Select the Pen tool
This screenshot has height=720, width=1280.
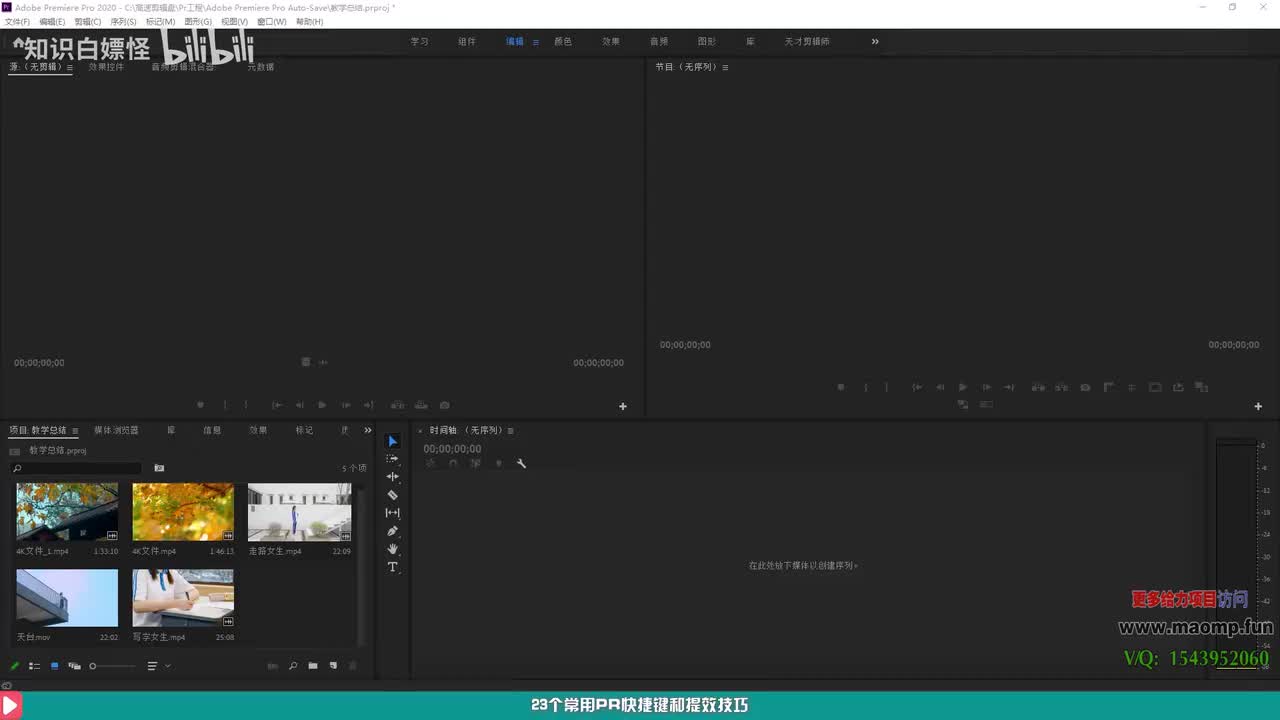[x=393, y=531]
